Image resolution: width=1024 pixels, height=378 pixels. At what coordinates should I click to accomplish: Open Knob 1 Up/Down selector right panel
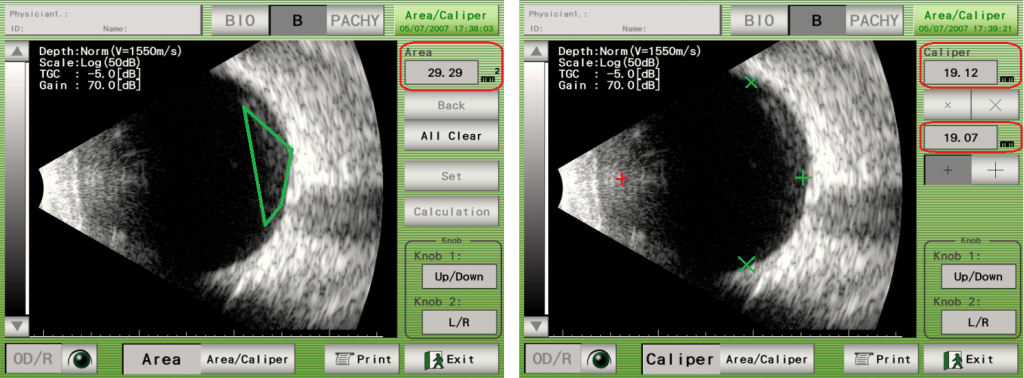tap(978, 277)
